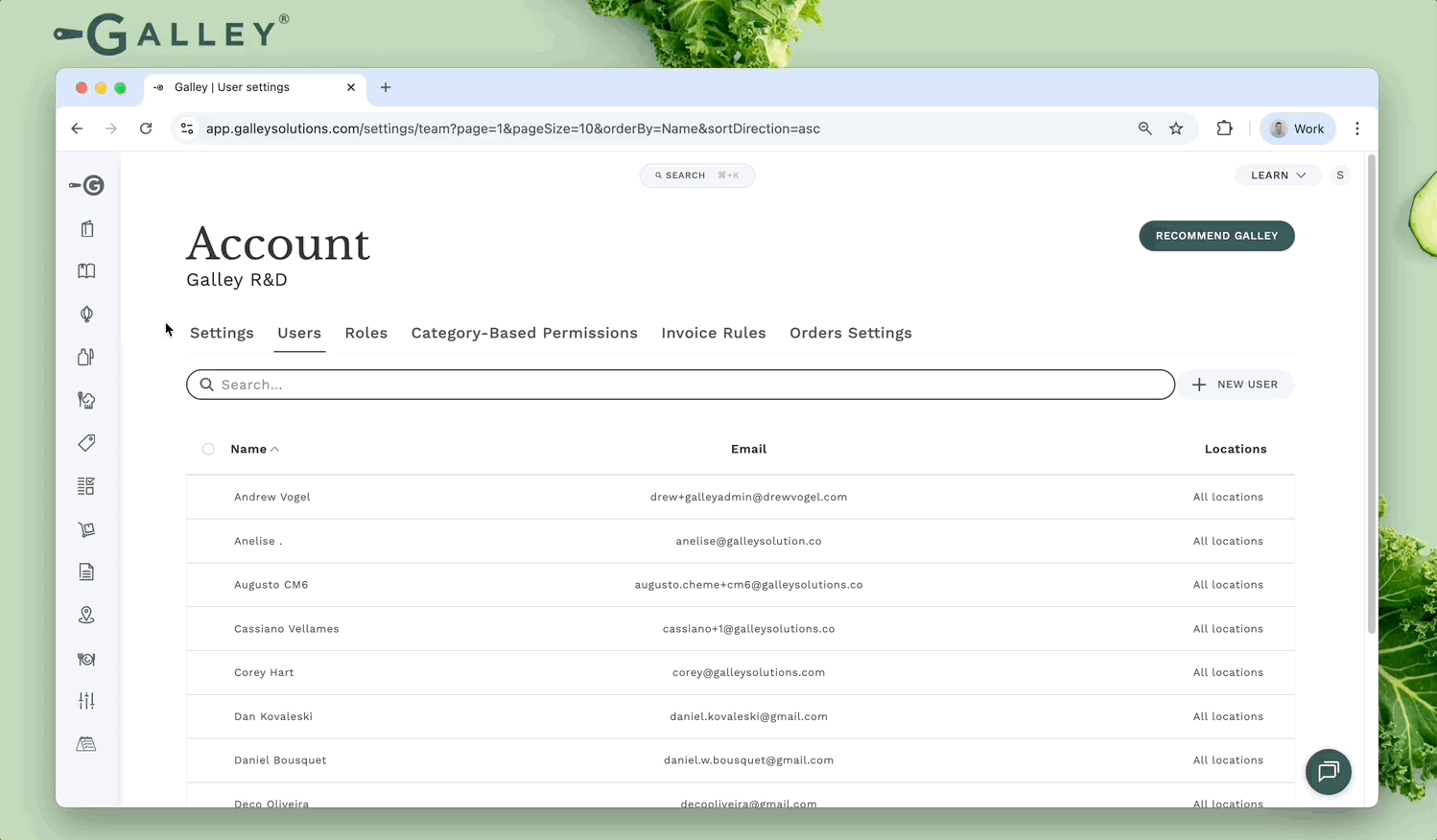This screenshot has width=1437, height=840.
Task: Bookmark the page with star icon
Action: click(1176, 128)
